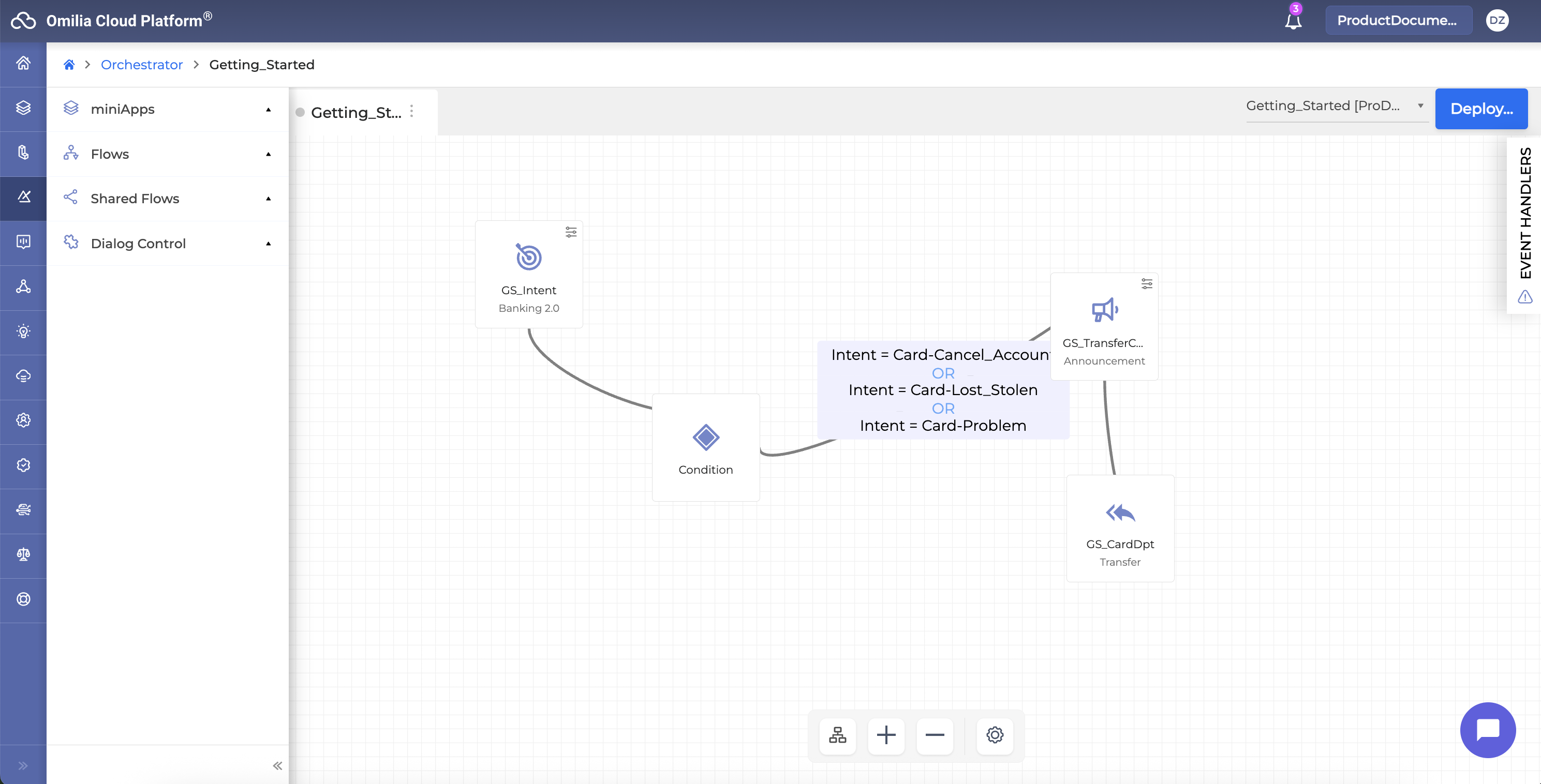Open the canvas settings gear
The image size is (1541, 784).
click(x=994, y=735)
